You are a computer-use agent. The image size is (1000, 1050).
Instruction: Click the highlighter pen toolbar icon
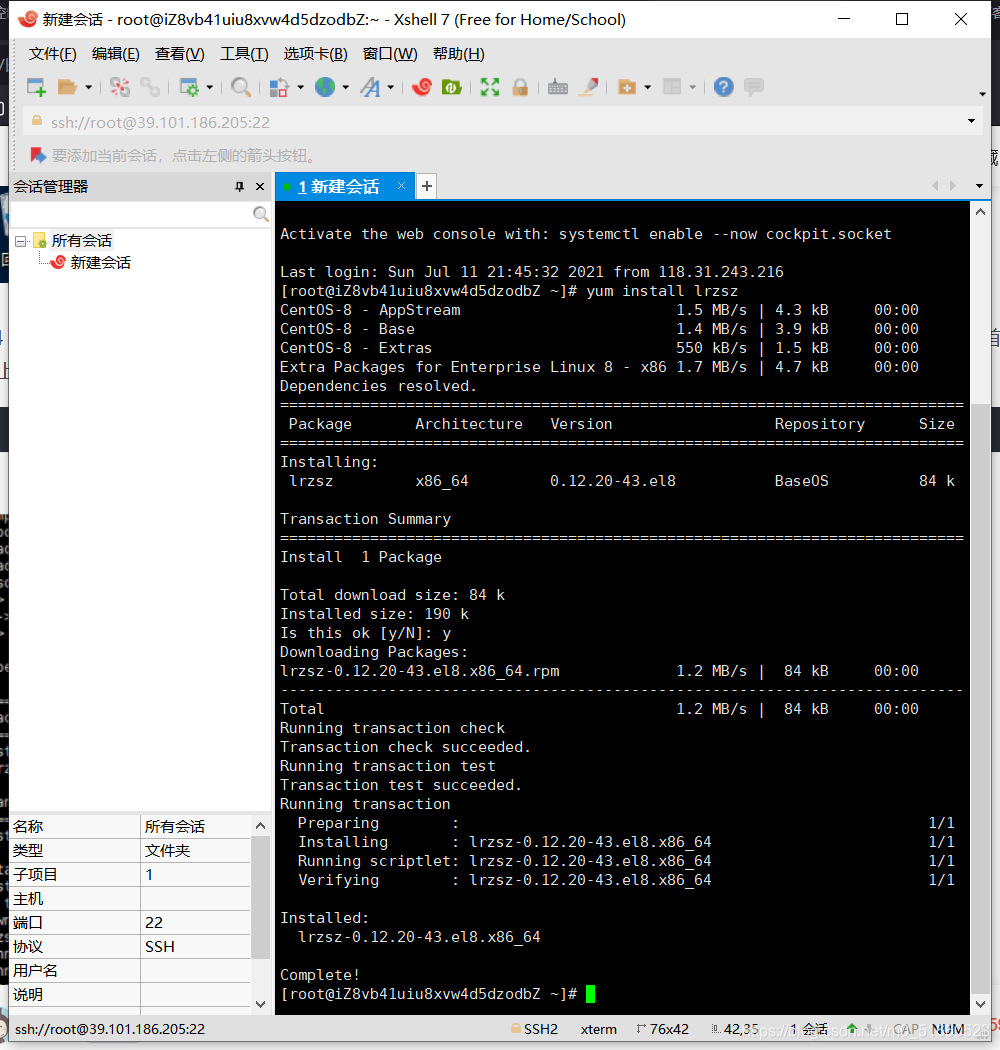pyautogui.click(x=589, y=87)
